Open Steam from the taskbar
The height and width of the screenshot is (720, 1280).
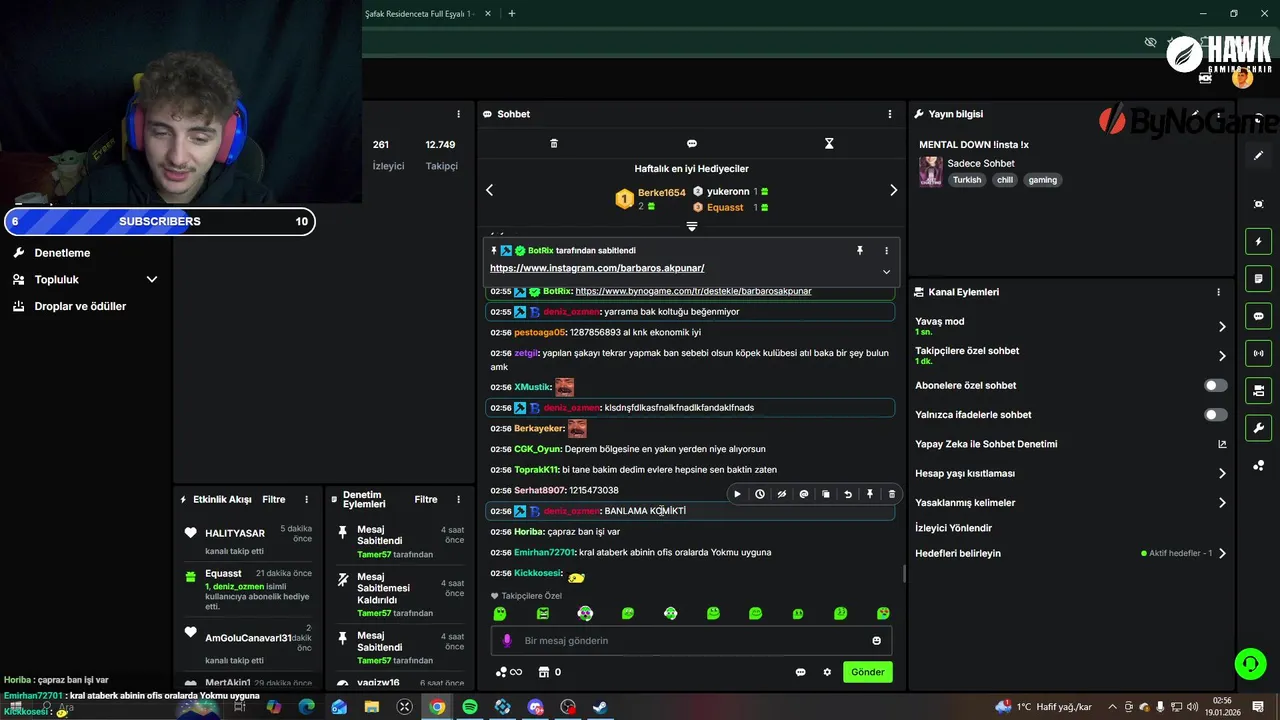coord(600,707)
